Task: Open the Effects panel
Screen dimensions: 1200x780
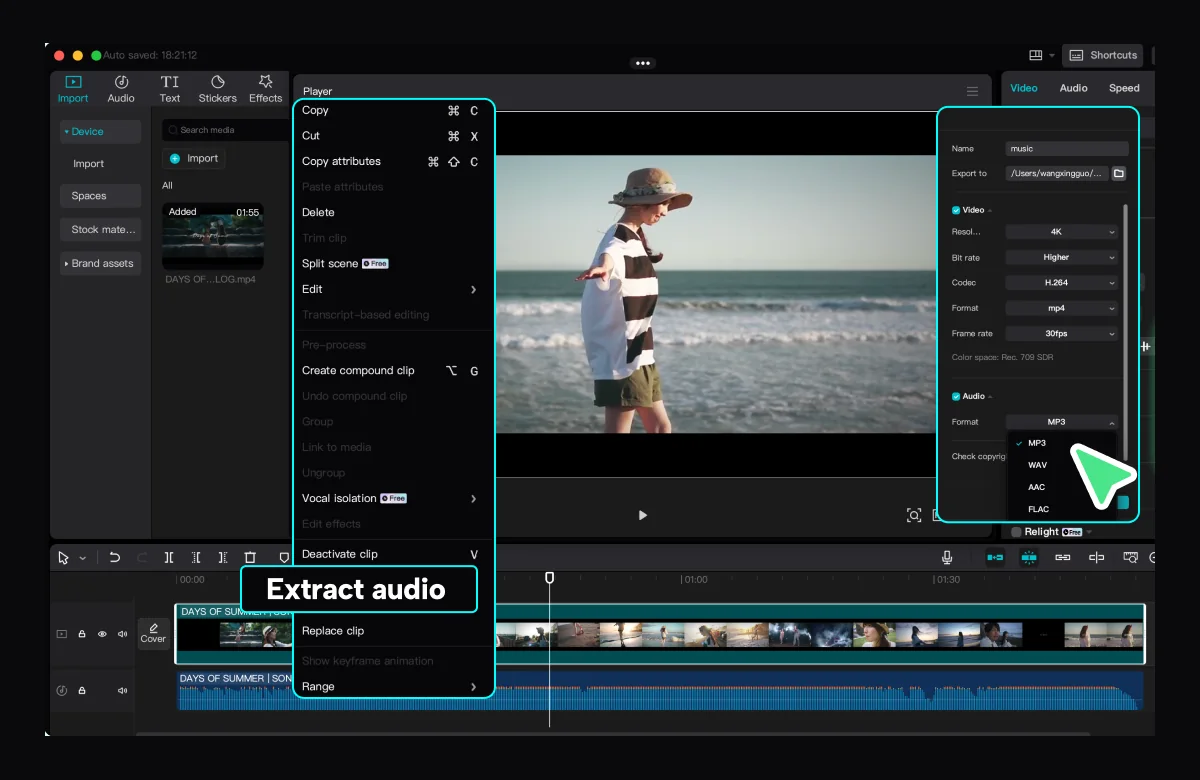Action: tap(265, 88)
